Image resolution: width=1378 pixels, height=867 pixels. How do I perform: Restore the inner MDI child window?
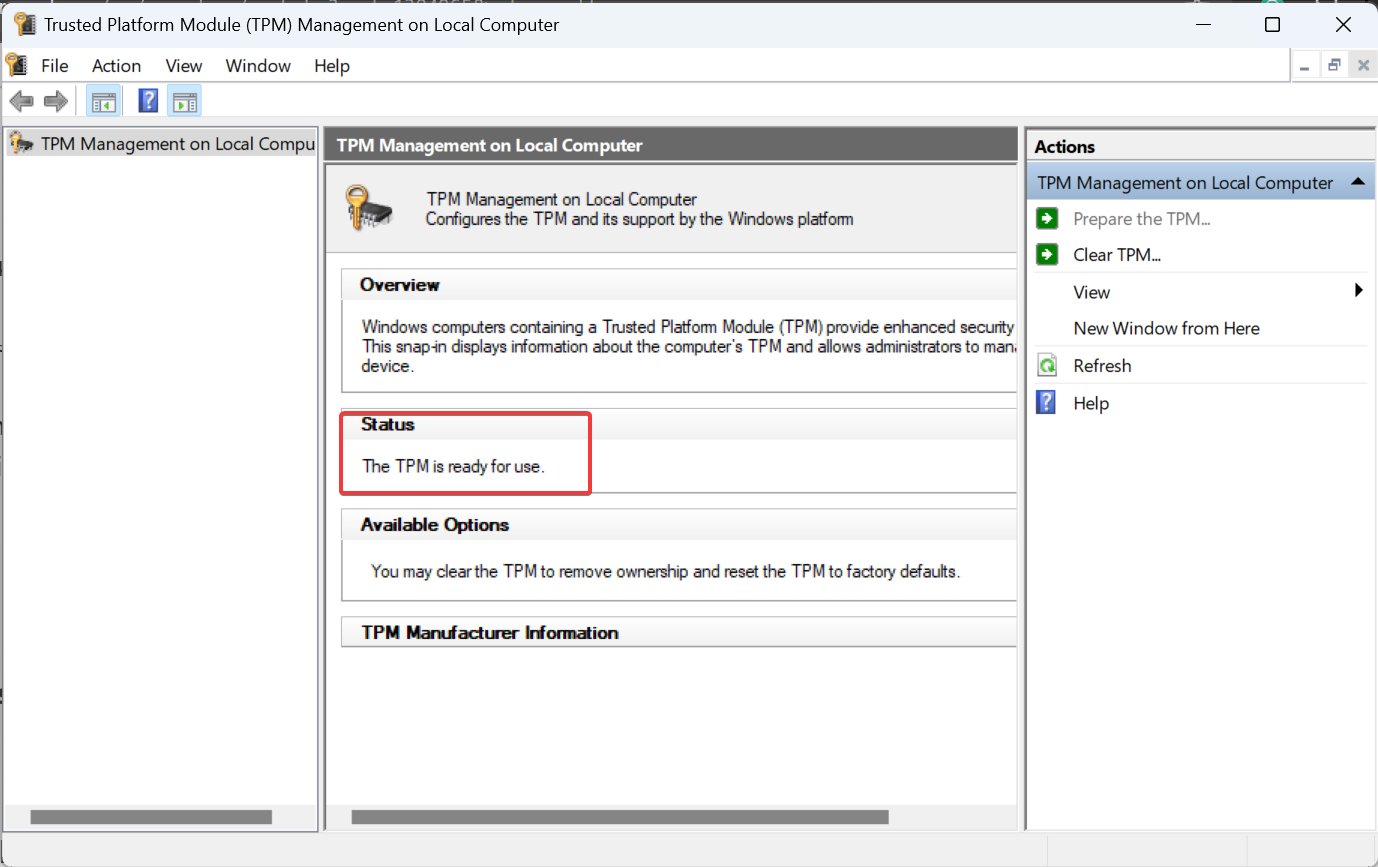(x=1334, y=66)
